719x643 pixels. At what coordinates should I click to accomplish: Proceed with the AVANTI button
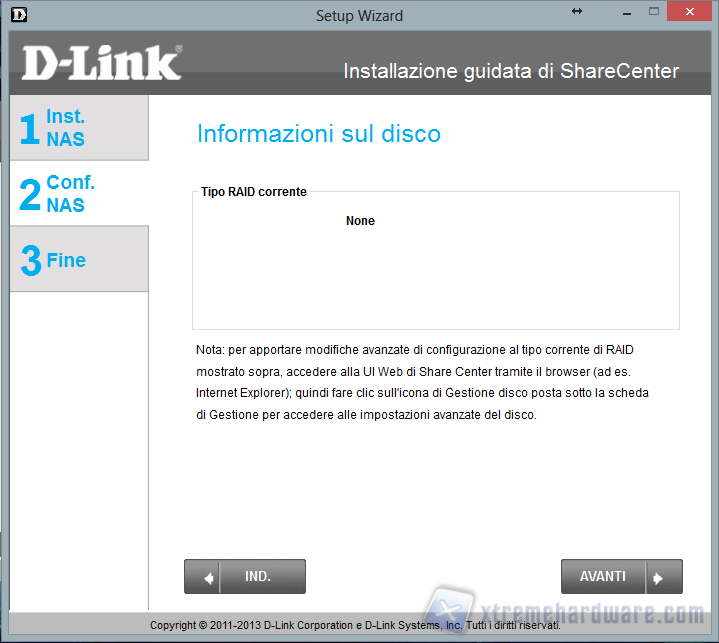pos(621,577)
